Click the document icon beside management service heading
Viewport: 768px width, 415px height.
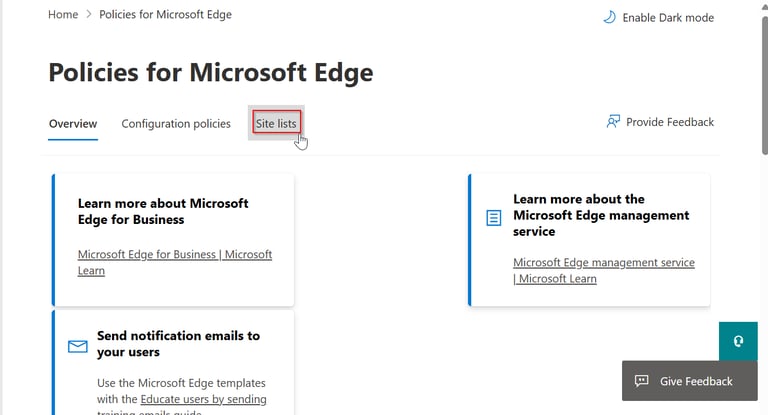[493, 216]
